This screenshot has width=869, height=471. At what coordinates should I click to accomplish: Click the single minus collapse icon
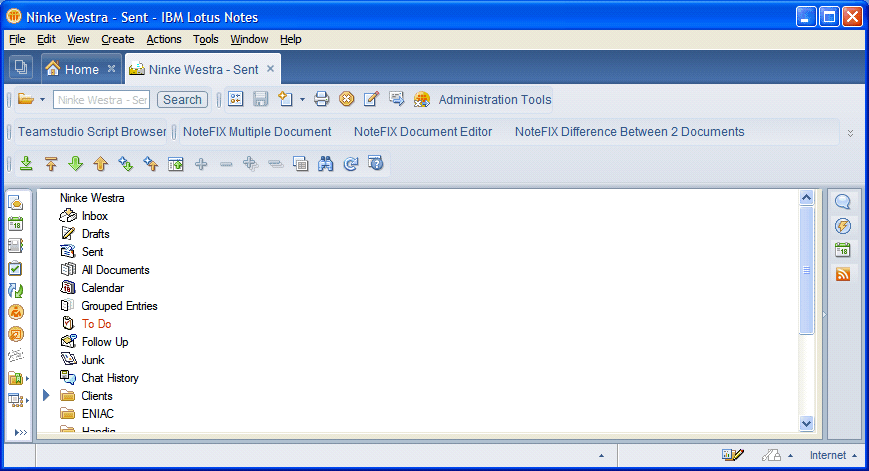(x=226, y=164)
